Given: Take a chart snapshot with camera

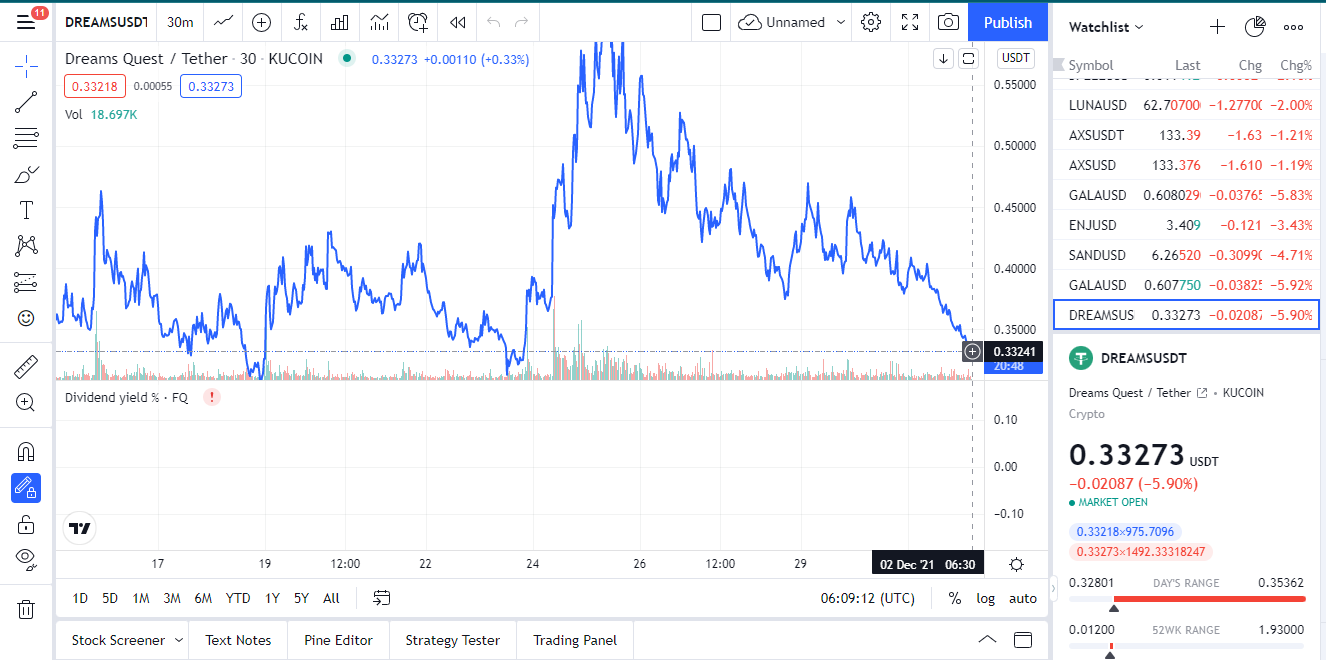Looking at the screenshot, I should point(949,22).
